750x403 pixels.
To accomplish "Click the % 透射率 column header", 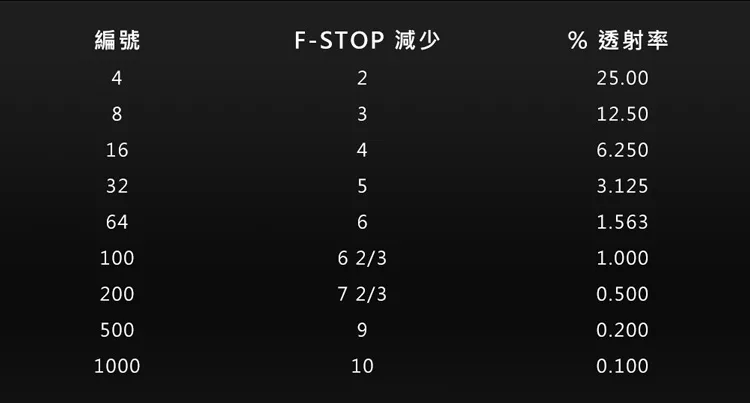I will [619, 42].
